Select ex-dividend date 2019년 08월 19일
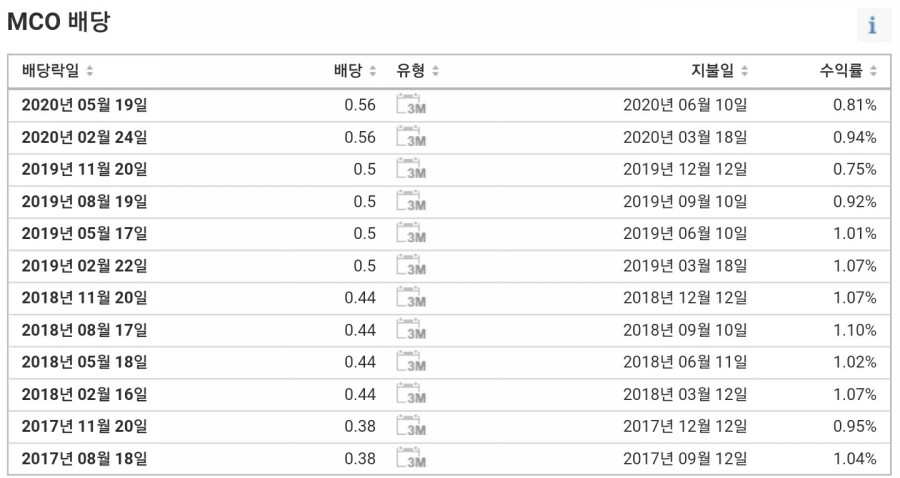This screenshot has width=900, height=478. (x=84, y=201)
